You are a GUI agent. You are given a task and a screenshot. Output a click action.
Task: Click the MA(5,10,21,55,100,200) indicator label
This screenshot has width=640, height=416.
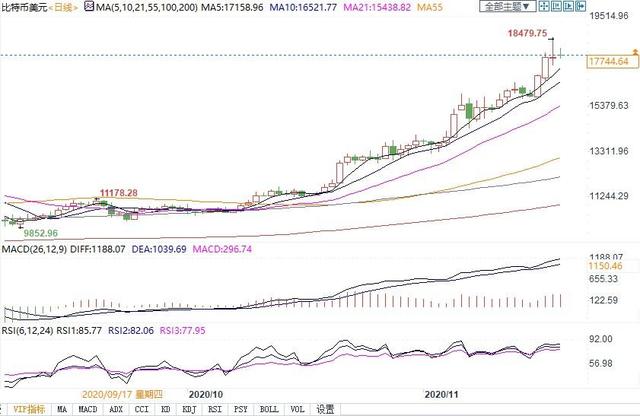147,7
